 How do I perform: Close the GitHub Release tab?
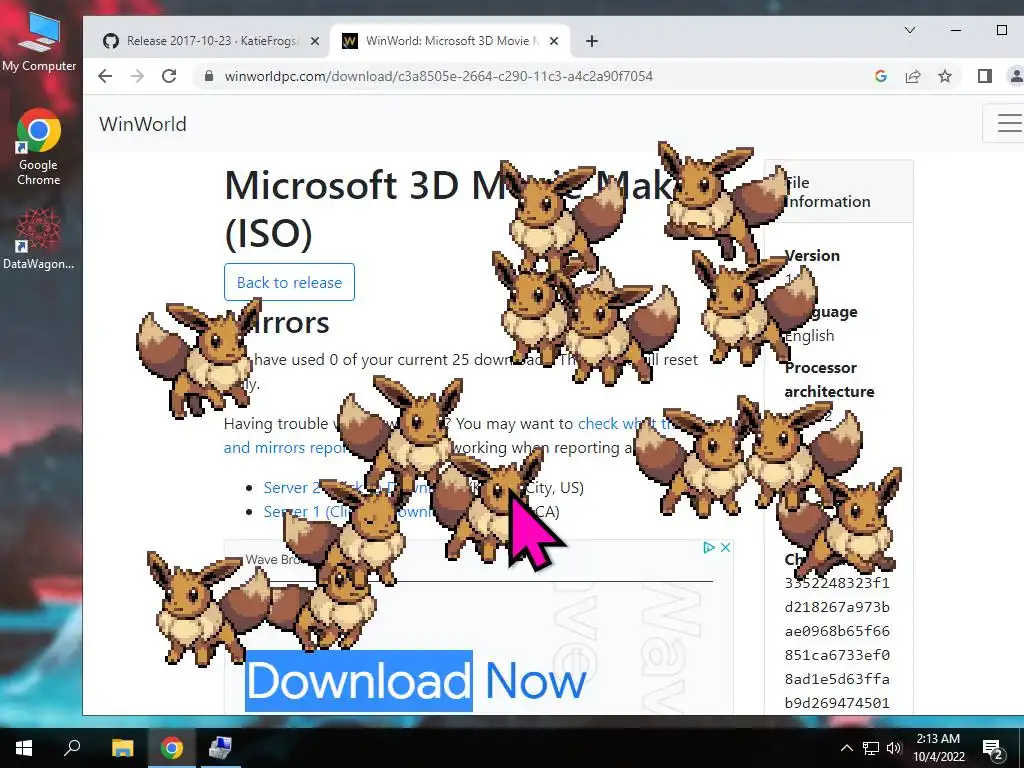pyautogui.click(x=315, y=41)
